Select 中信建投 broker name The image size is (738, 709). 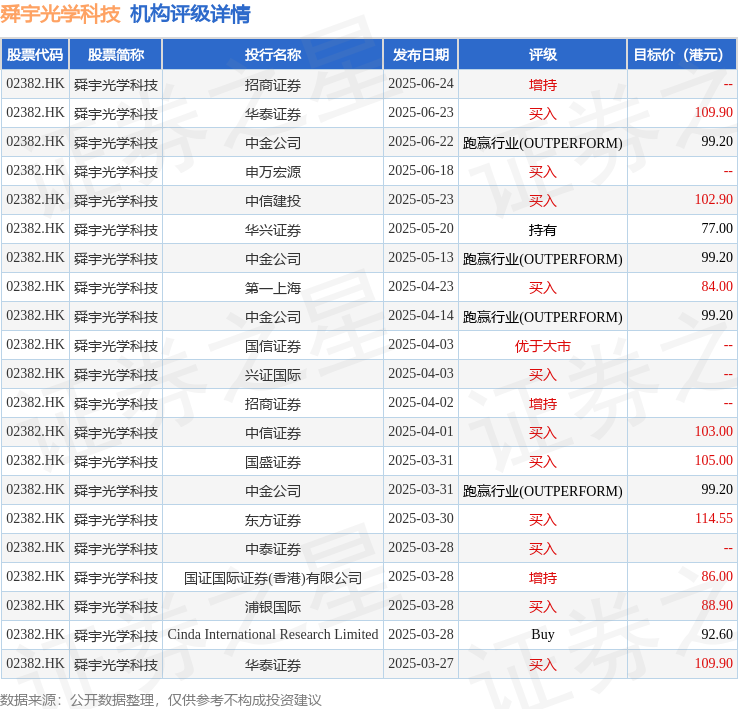[273, 201]
